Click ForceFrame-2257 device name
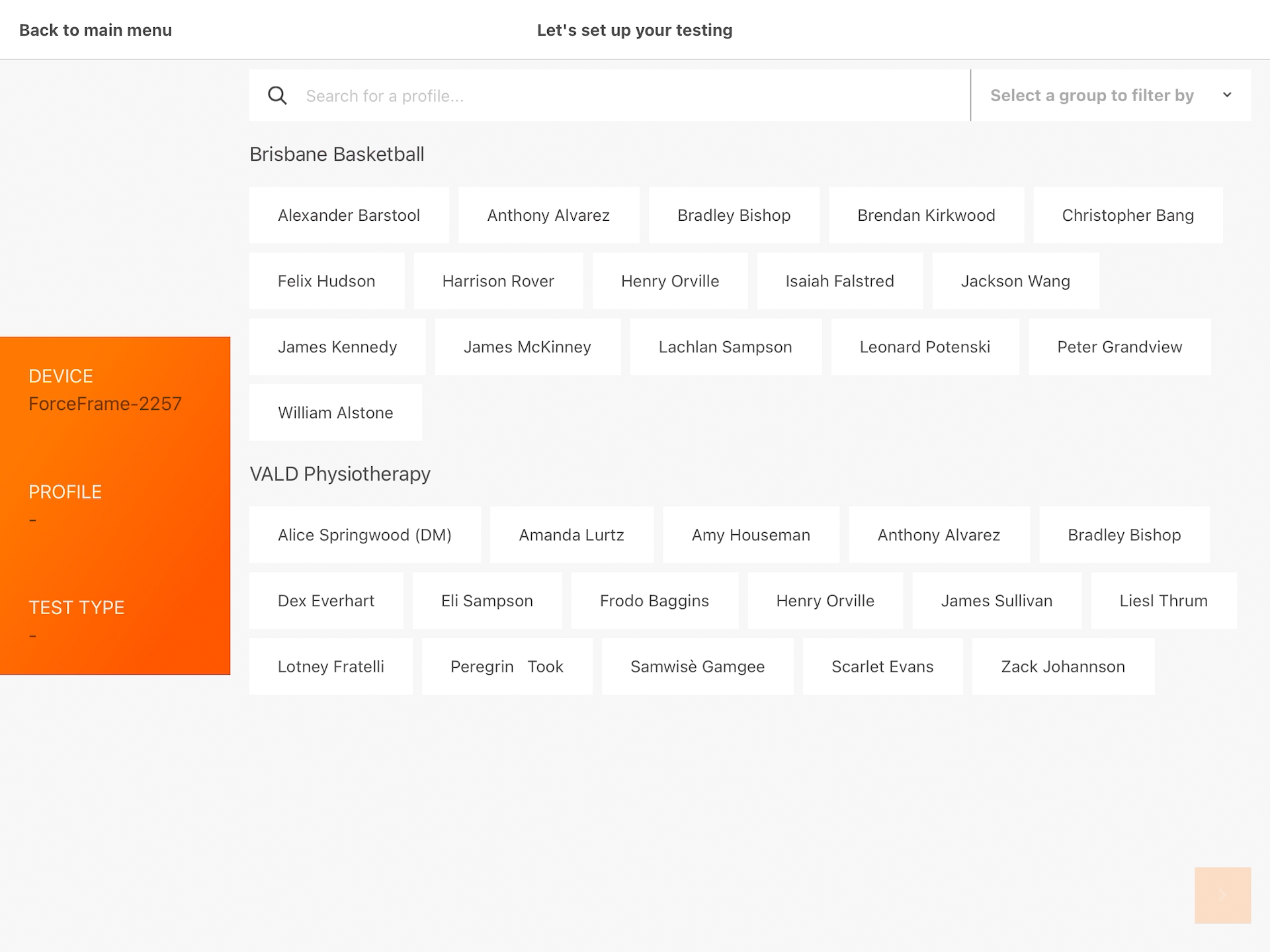The height and width of the screenshot is (952, 1270). tap(105, 404)
